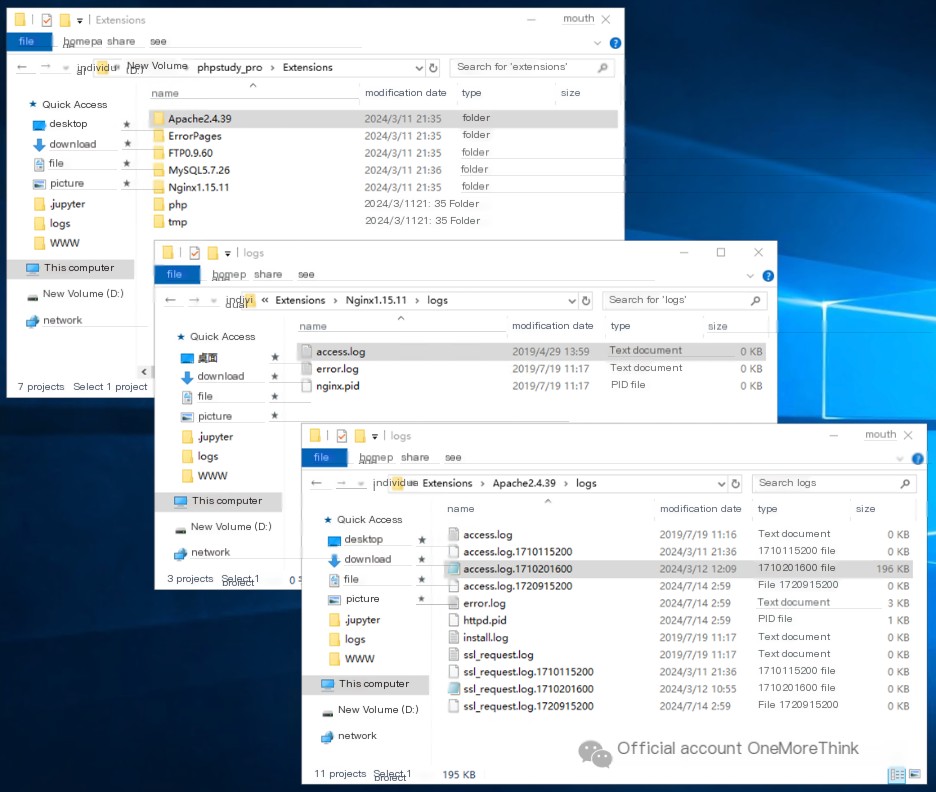Click the search magnifier in Nginx logs window

point(756,300)
